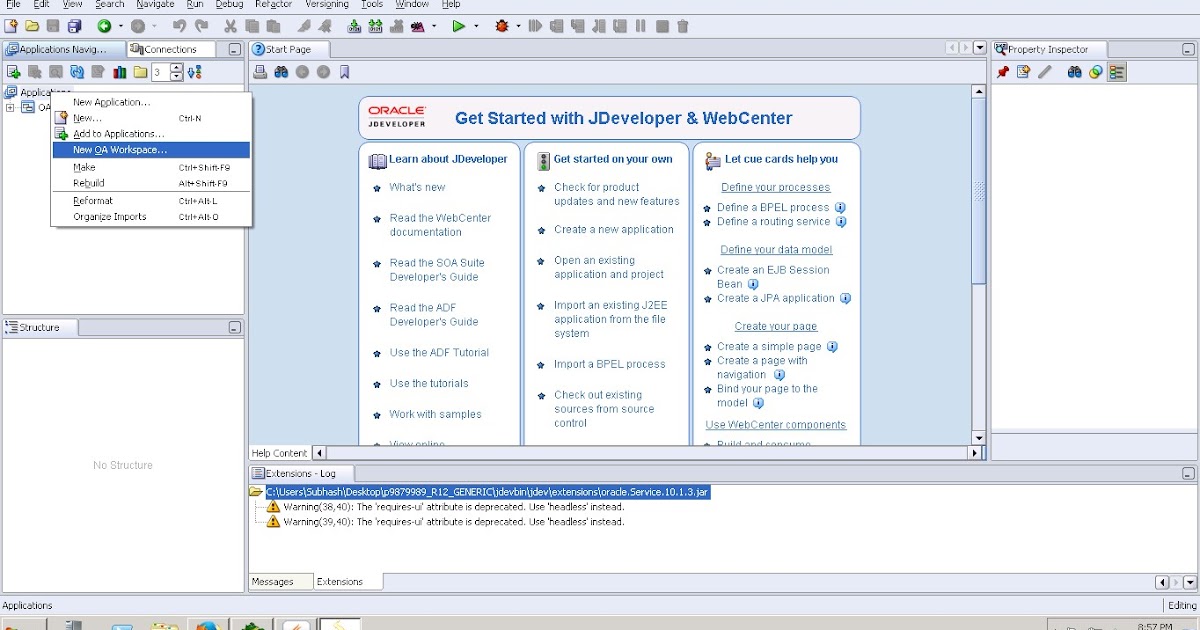The image size is (1200, 630).
Task: Follow the "Use the ADF Tutorial" link
Action: tap(441, 353)
